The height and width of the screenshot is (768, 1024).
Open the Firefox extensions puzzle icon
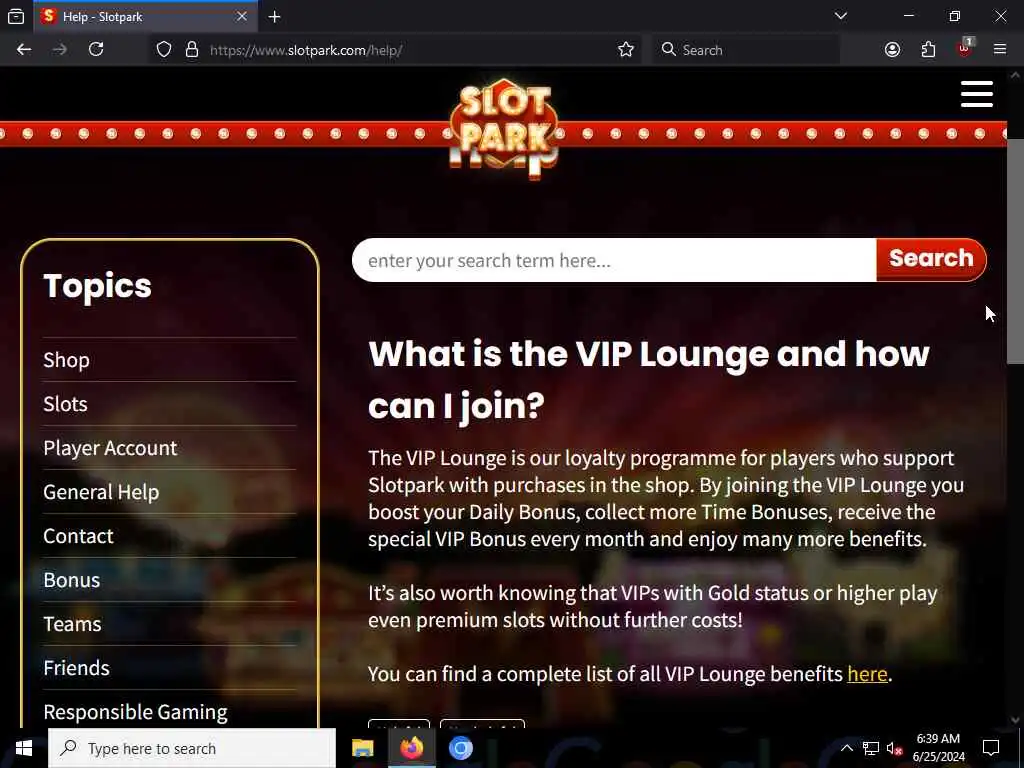point(928,50)
